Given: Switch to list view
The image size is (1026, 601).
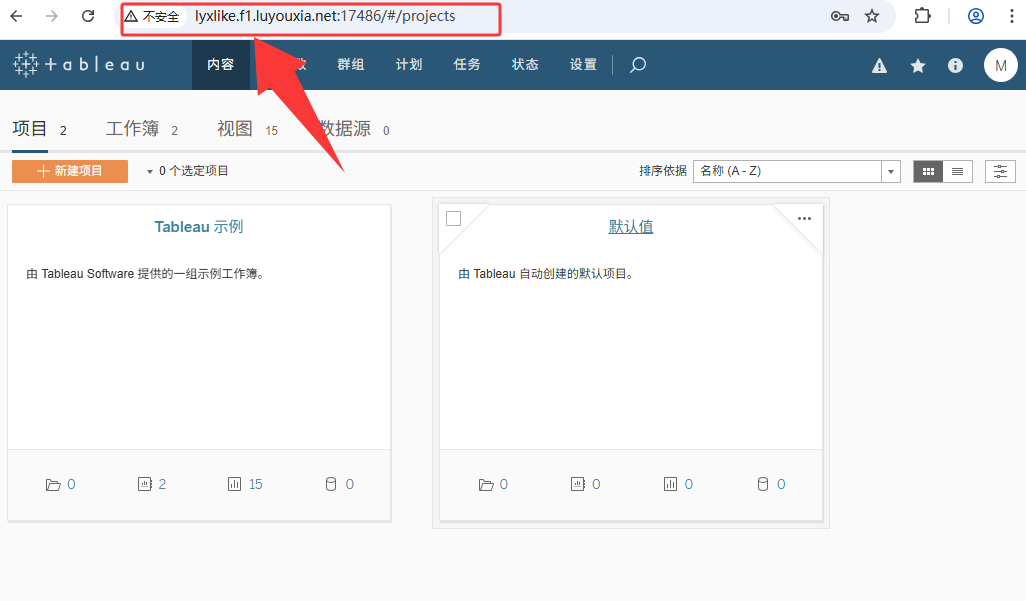Looking at the screenshot, I should (x=957, y=172).
